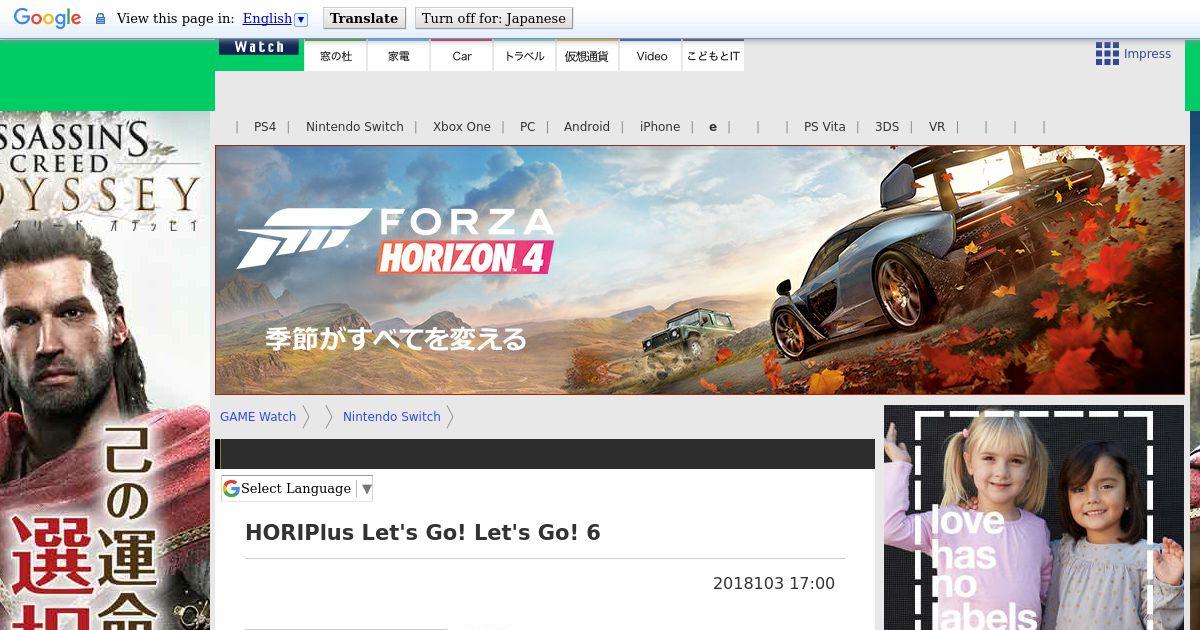Open the 'love has no labels' ad
Image resolution: width=1200 pixels, height=630 pixels.
click(1034, 518)
